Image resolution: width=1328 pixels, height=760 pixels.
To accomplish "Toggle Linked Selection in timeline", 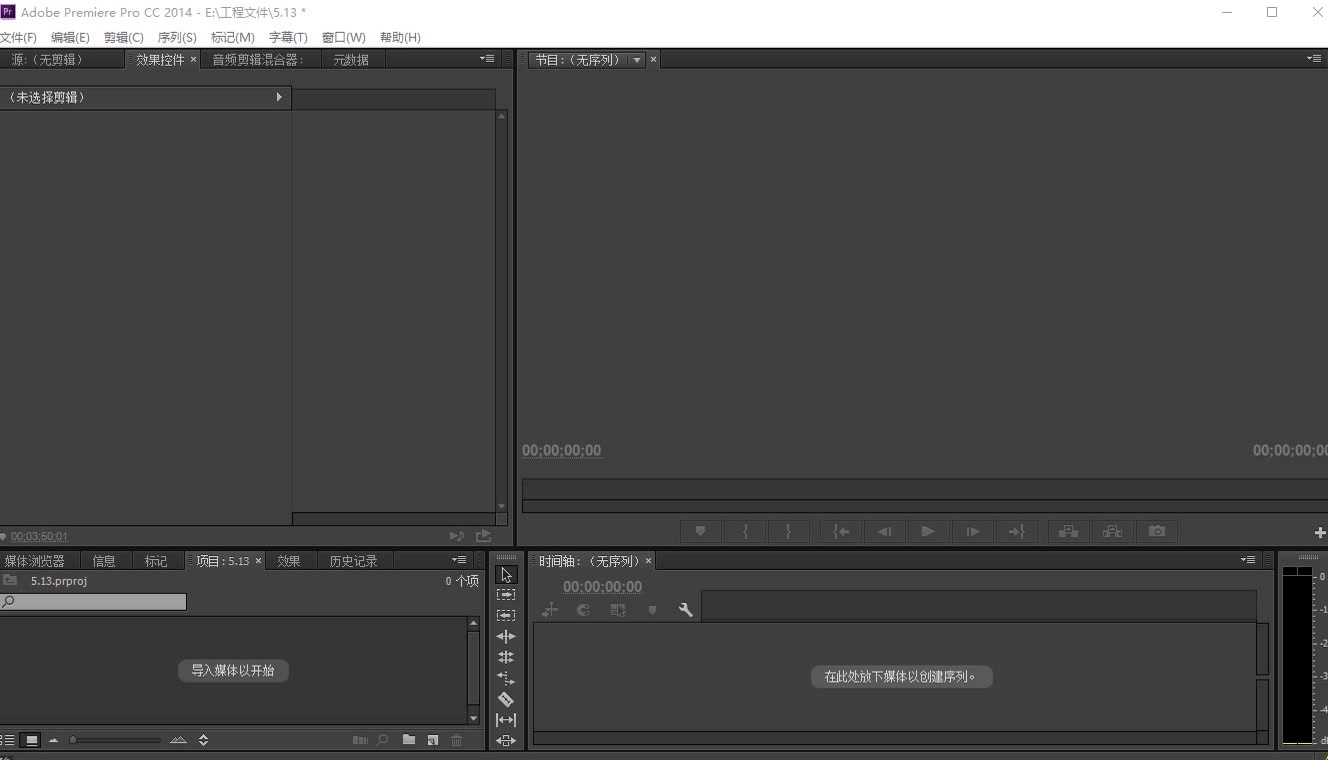I will tap(618, 609).
